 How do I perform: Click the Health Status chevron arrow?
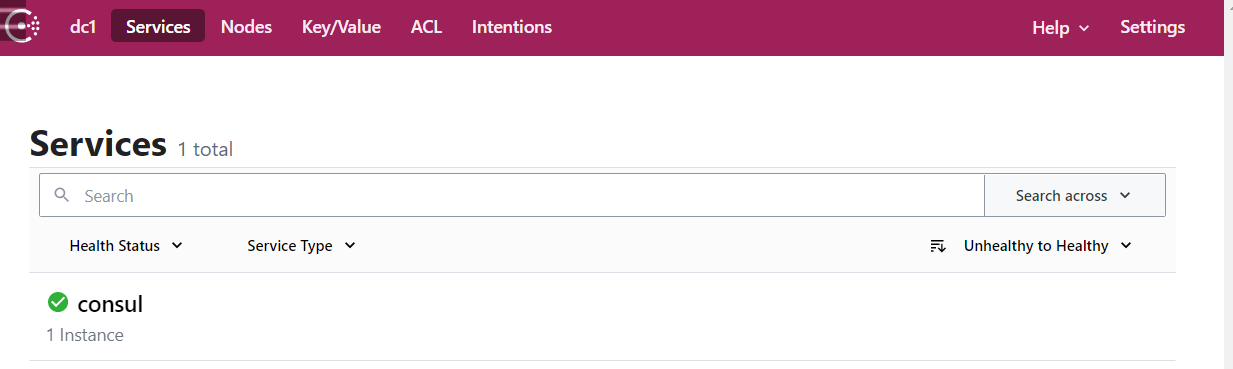177,245
